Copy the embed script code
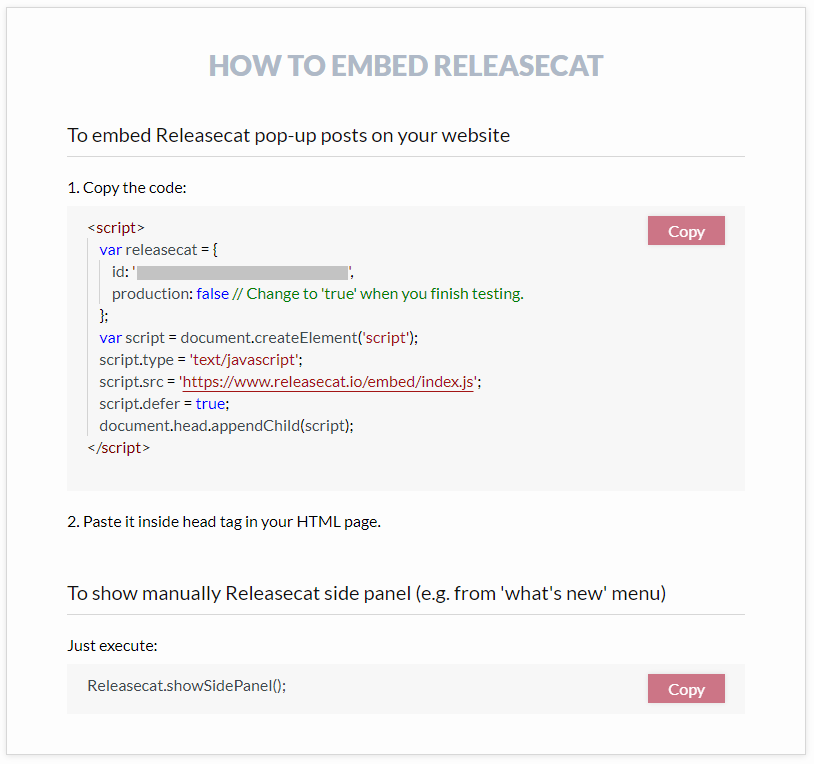Viewport: 814px width, 764px height. click(686, 231)
